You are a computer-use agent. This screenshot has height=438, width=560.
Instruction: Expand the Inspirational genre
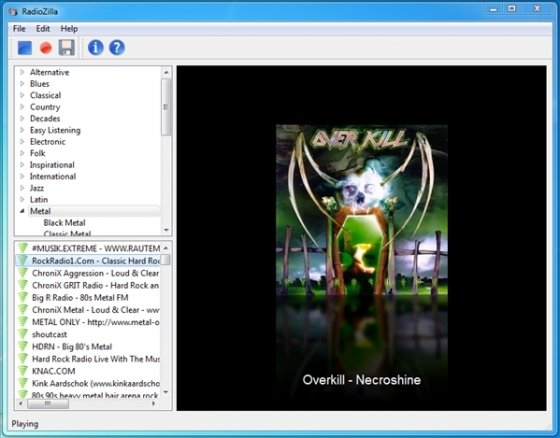(22, 165)
